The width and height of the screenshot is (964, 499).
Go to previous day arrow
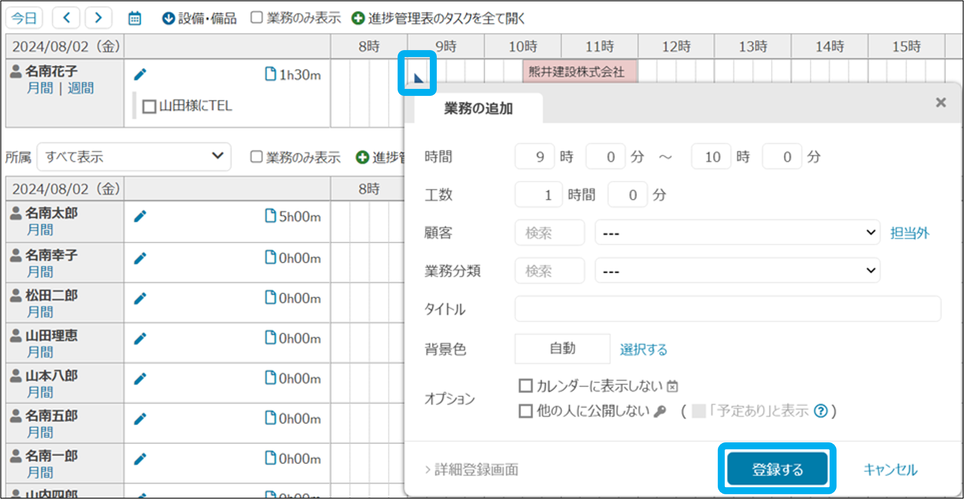pyautogui.click(x=65, y=18)
